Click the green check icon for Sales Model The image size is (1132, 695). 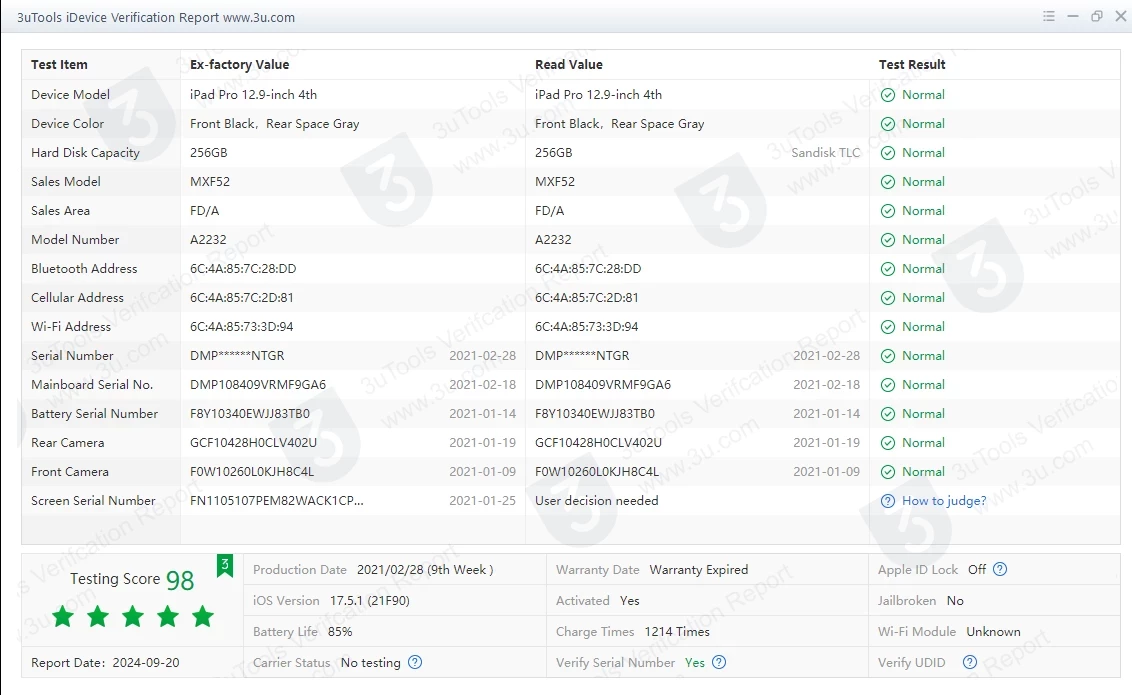(888, 182)
